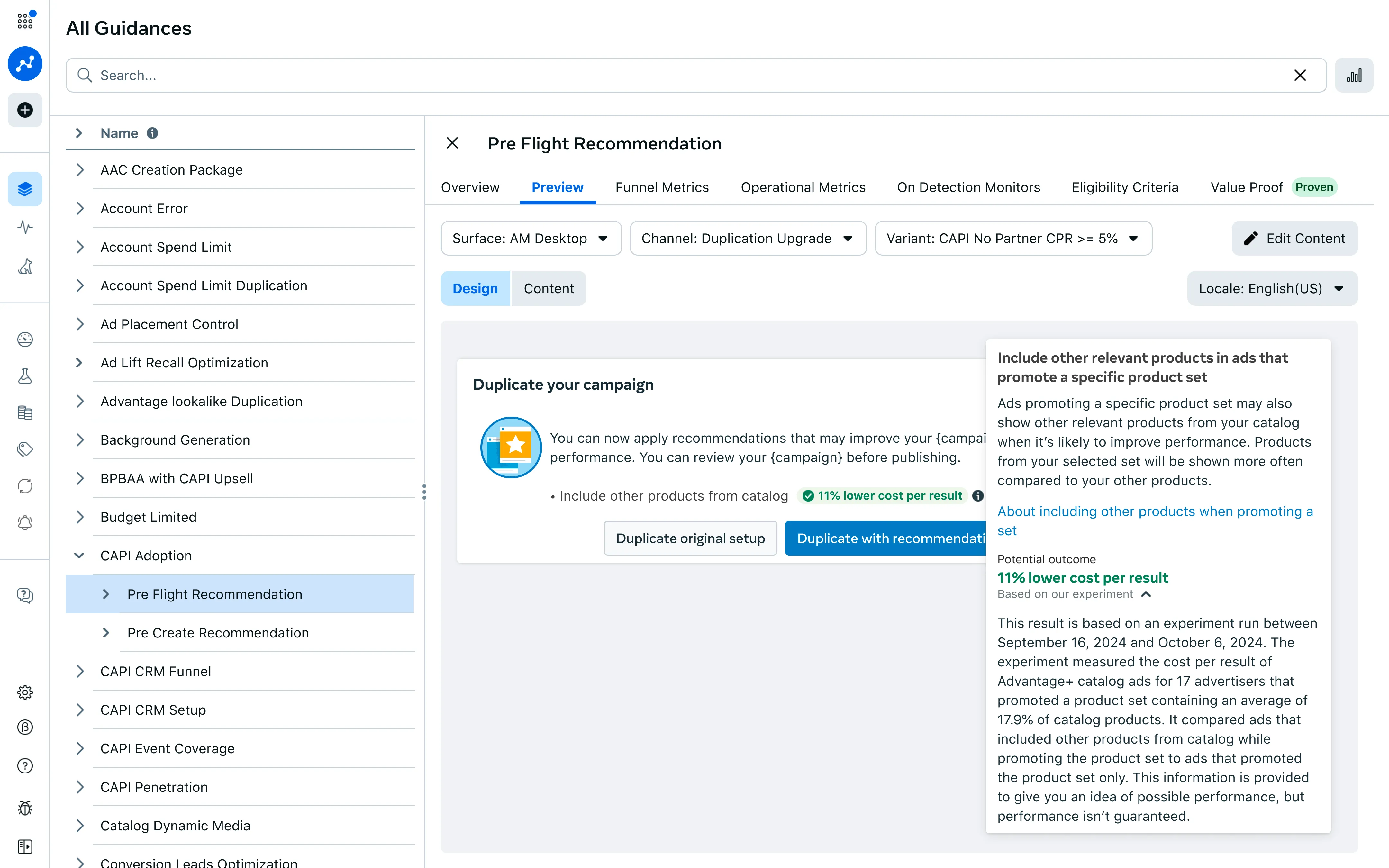Viewport: 1389px width, 868px height.
Task: Collapse the Based on our experiment section
Action: [1146, 594]
